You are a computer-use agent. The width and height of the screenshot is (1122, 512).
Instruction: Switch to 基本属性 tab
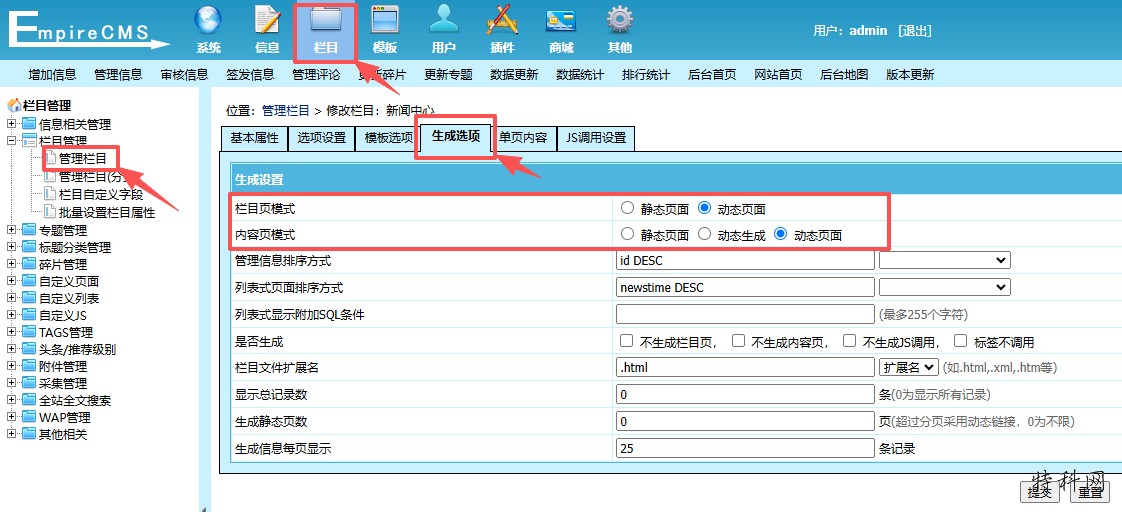[x=254, y=138]
